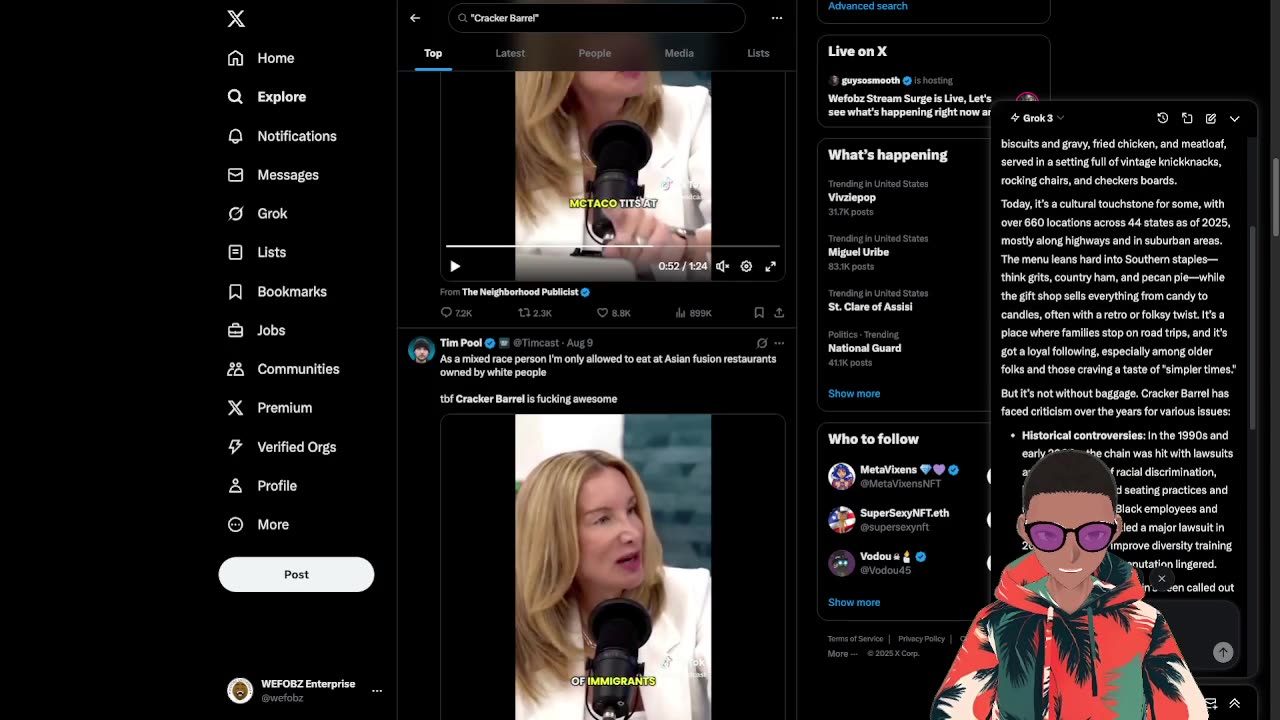The image size is (1280, 720).
Task: Play the paused video at 0:52
Action: click(455, 266)
